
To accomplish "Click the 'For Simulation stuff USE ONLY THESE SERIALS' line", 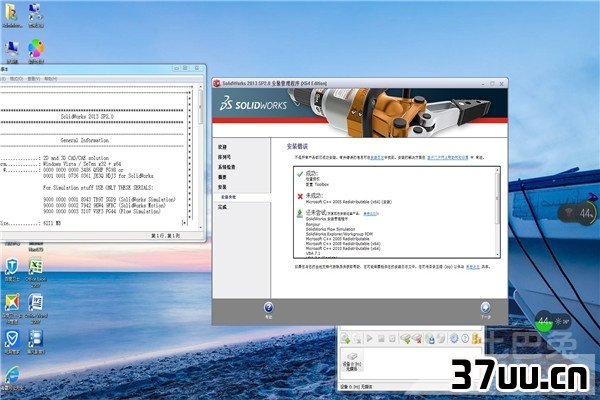I will coord(98,188).
